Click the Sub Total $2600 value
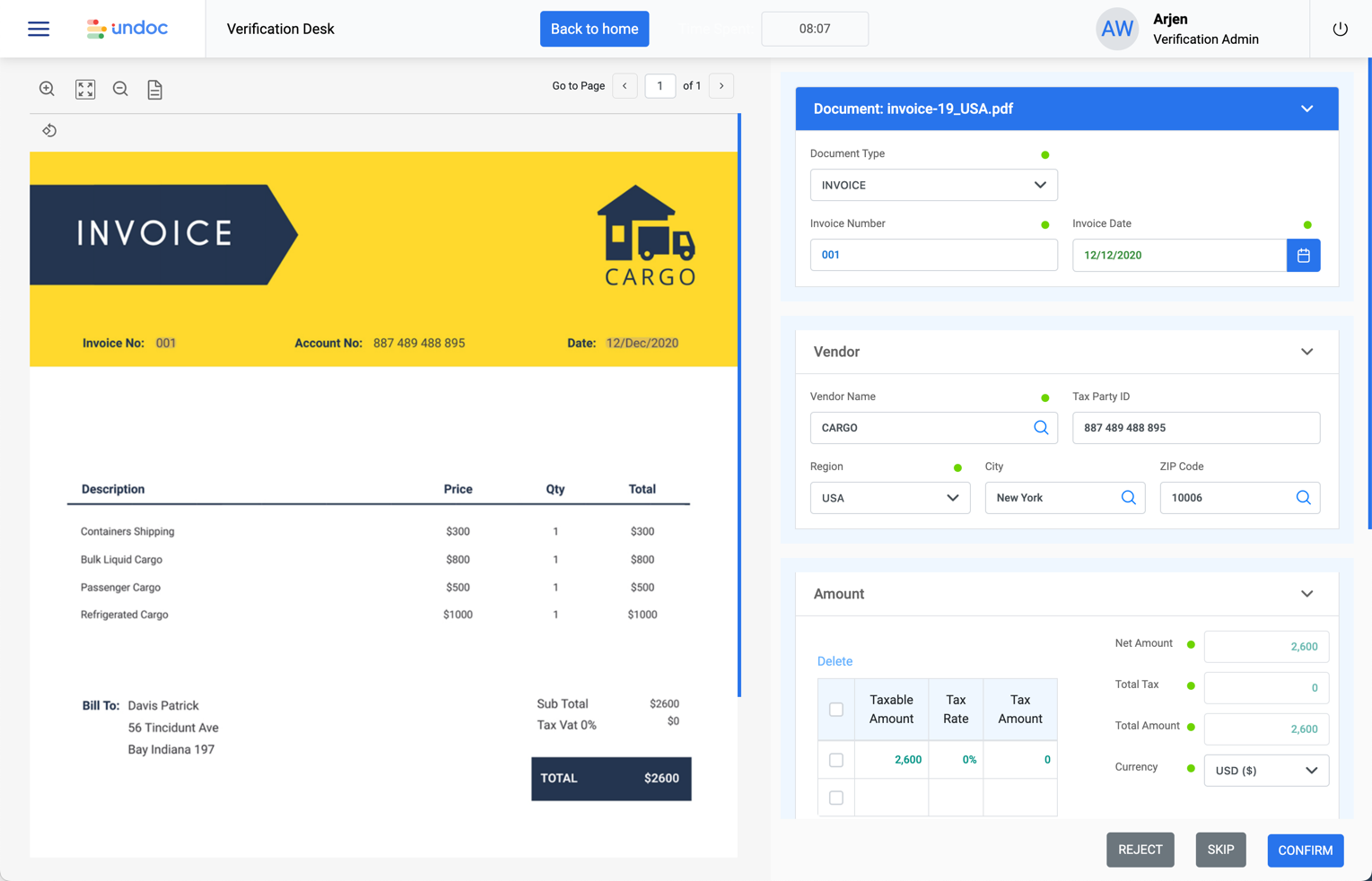The width and height of the screenshot is (1372, 881). (x=664, y=703)
